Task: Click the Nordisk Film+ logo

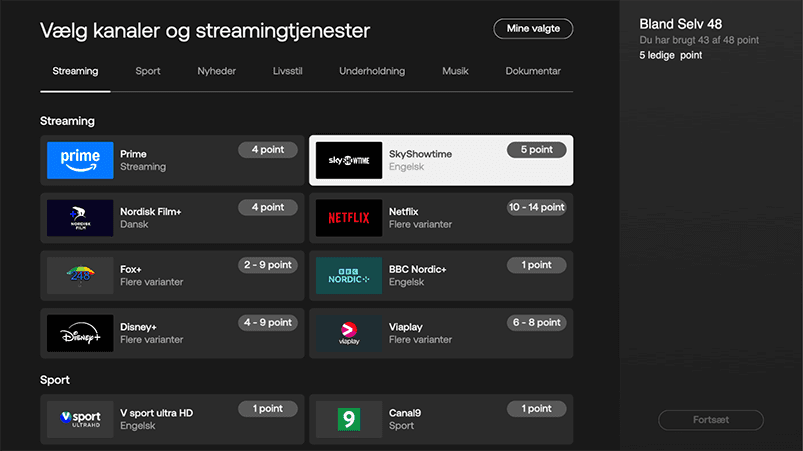Action: tap(80, 218)
